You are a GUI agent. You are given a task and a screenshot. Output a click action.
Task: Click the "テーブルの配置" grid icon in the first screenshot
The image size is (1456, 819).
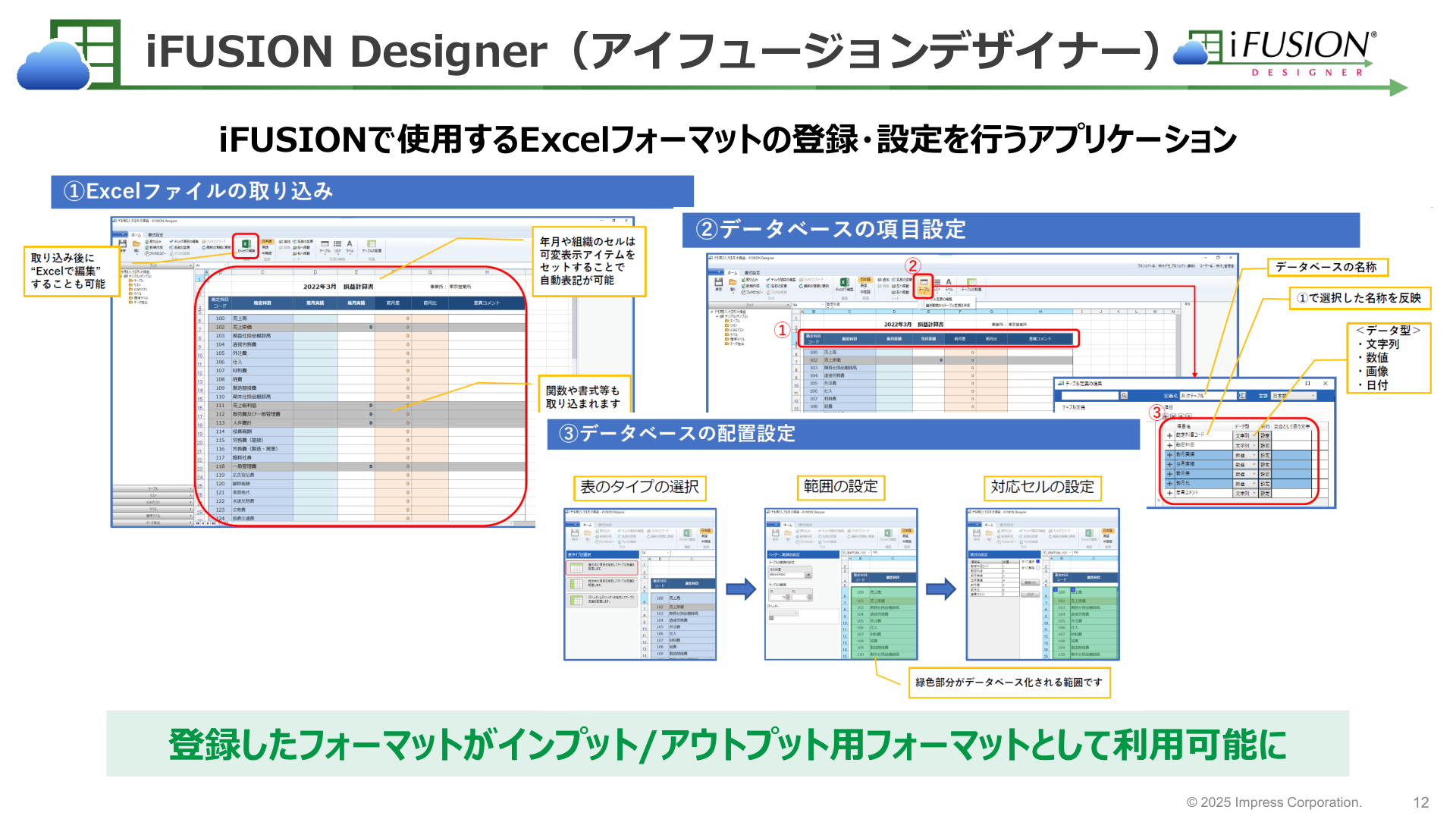coord(372,246)
